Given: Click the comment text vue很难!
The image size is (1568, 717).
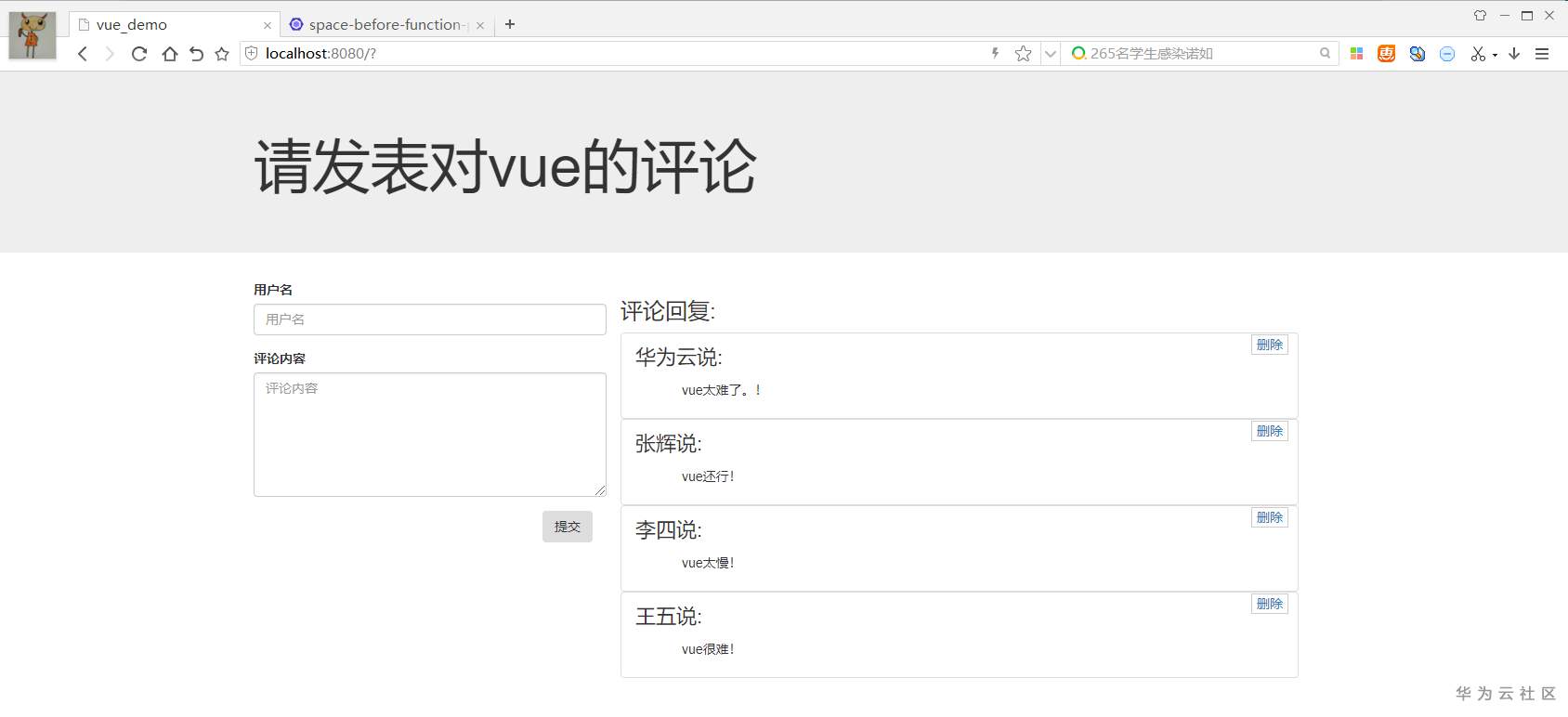Looking at the screenshot, I should 708,649.
